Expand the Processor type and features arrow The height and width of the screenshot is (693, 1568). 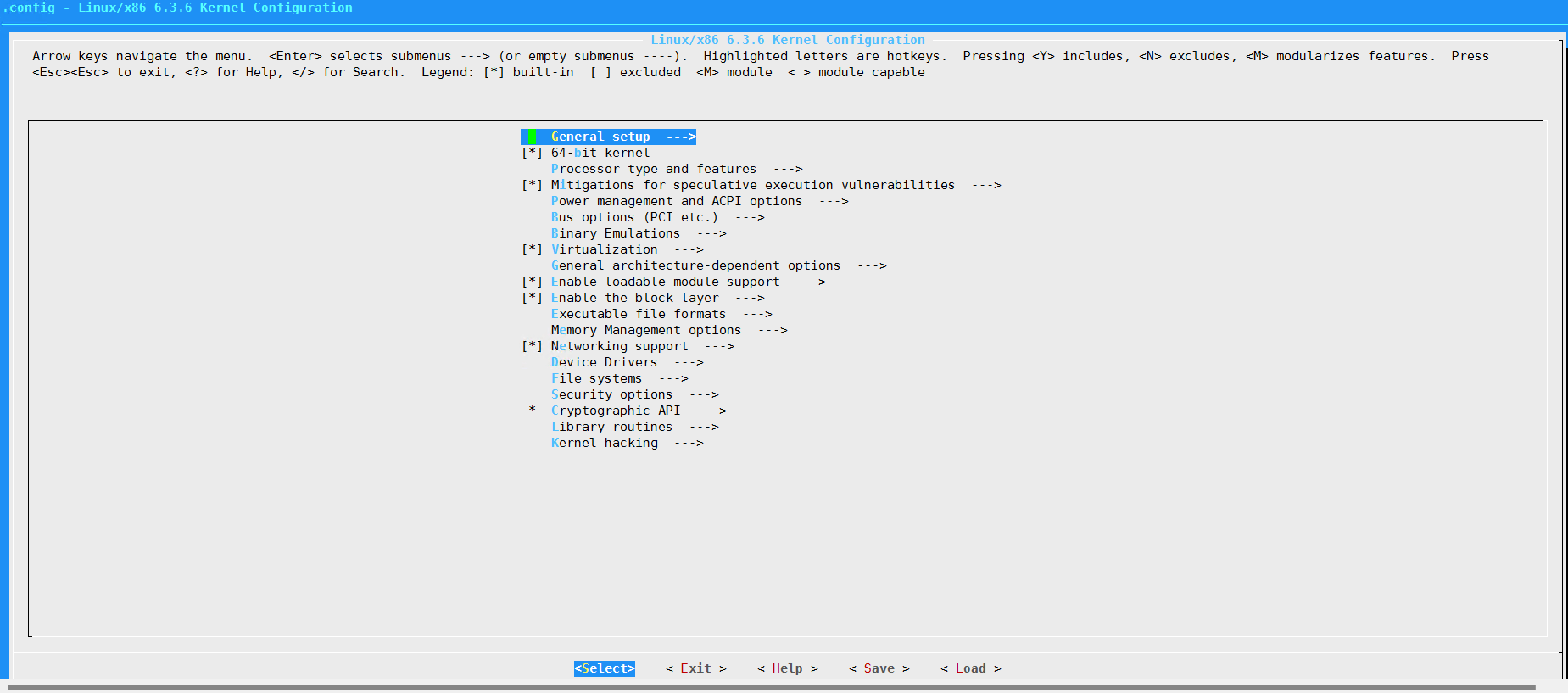click(x=788, y=169)
